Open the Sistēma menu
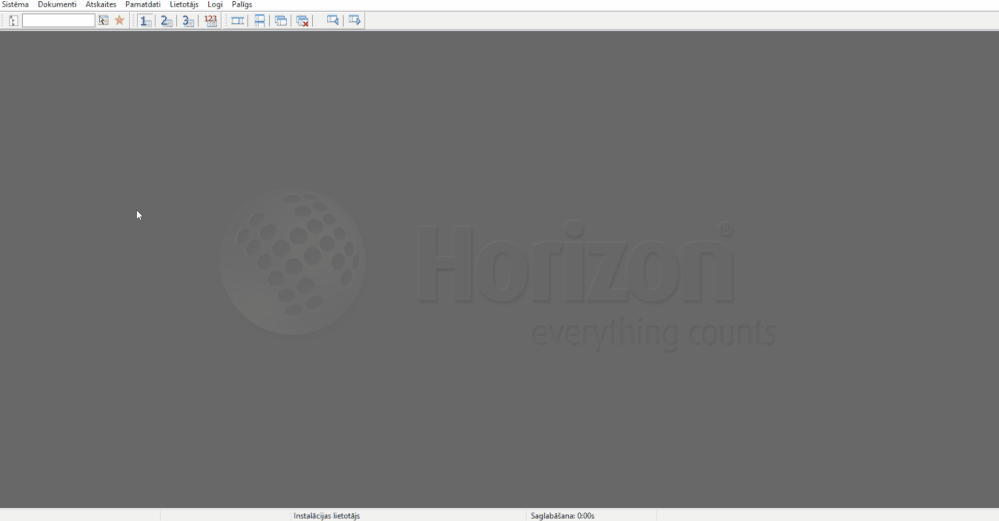 coord(15,4)
